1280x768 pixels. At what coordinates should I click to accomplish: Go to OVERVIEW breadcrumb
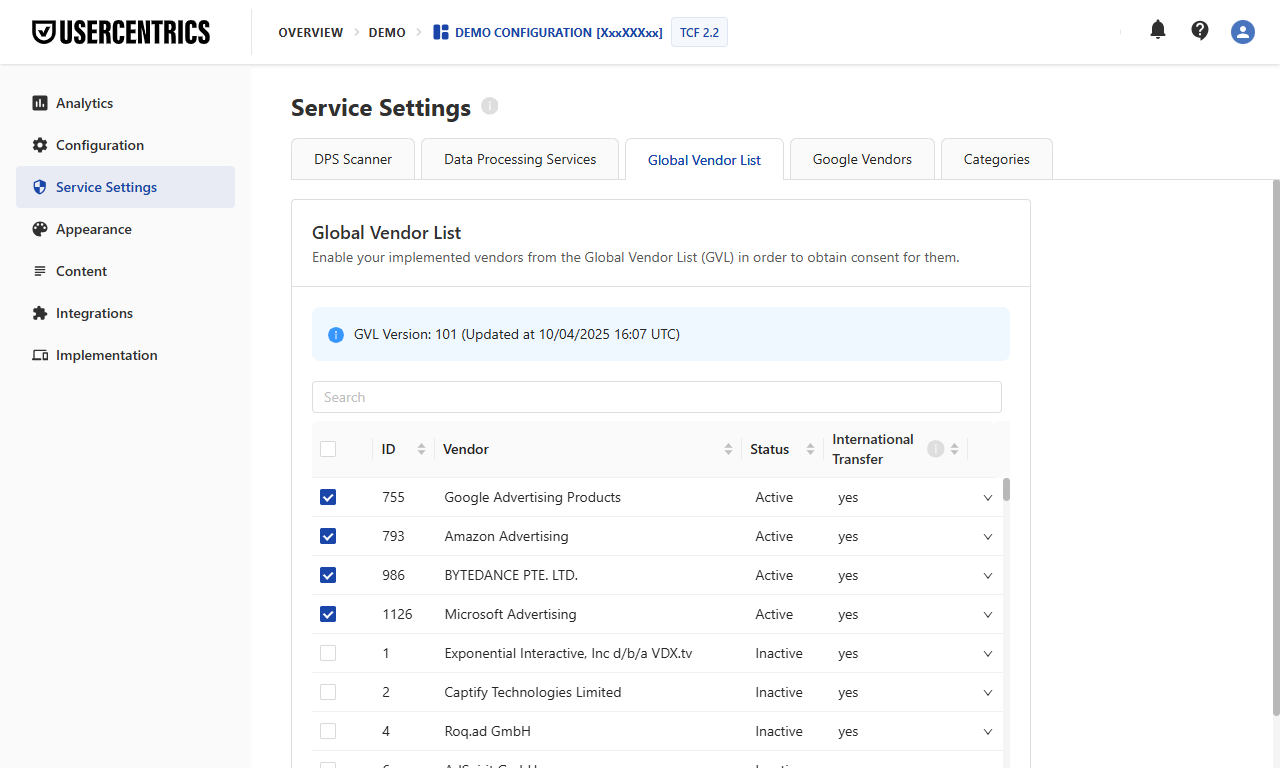(x=311, y=32)
